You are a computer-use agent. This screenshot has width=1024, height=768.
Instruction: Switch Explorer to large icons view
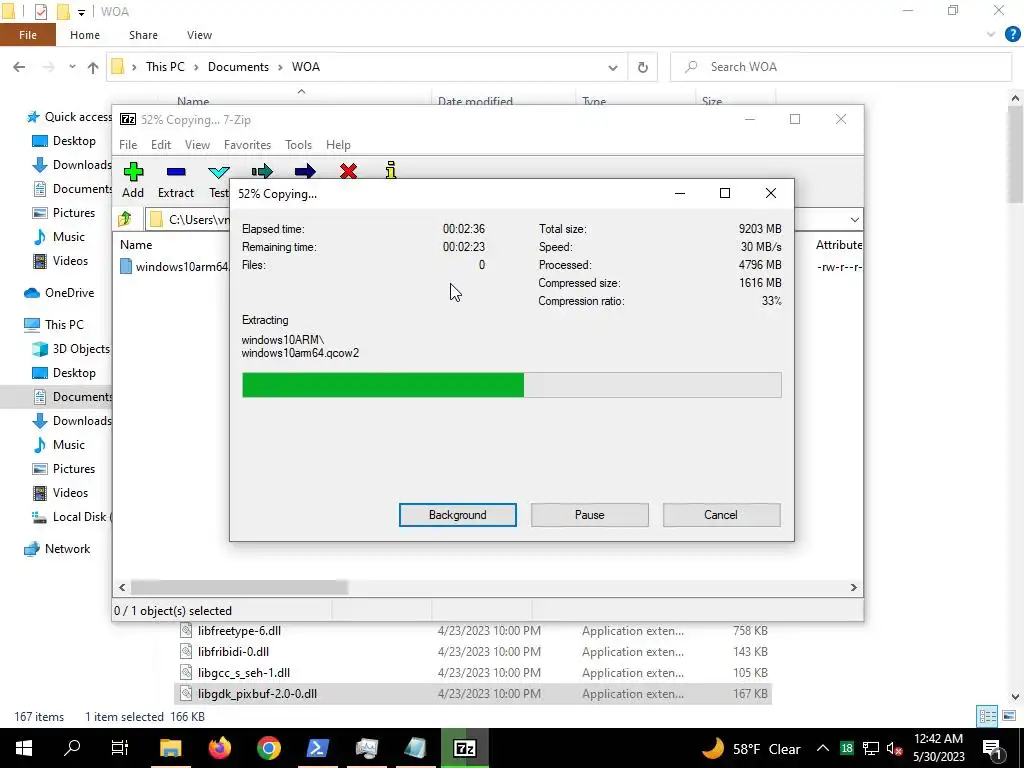(x=1009, y=716)
